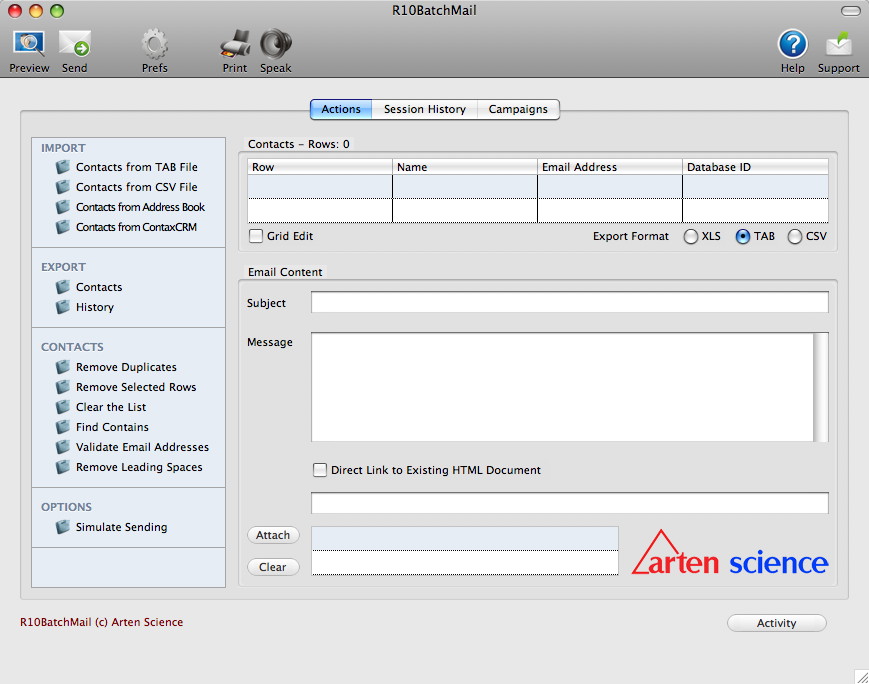Click 'Contacts from ContaxCRM' text
The width and height of the screenshot is (869, 684).
136,227
